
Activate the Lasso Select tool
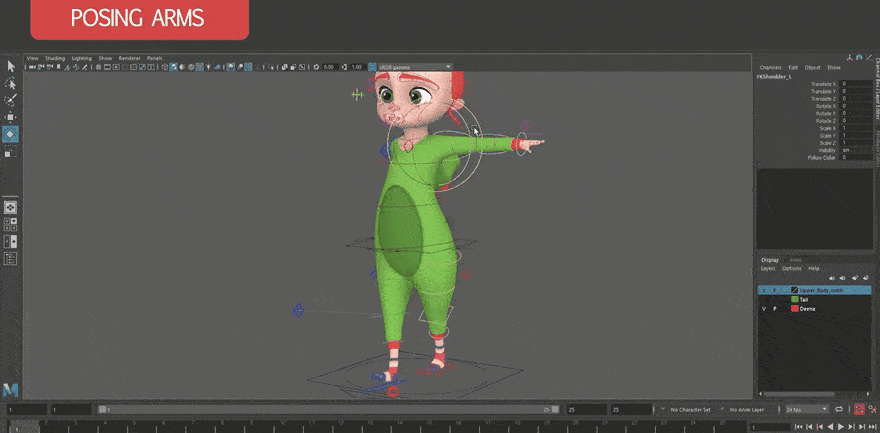click(x=10, y=83)
